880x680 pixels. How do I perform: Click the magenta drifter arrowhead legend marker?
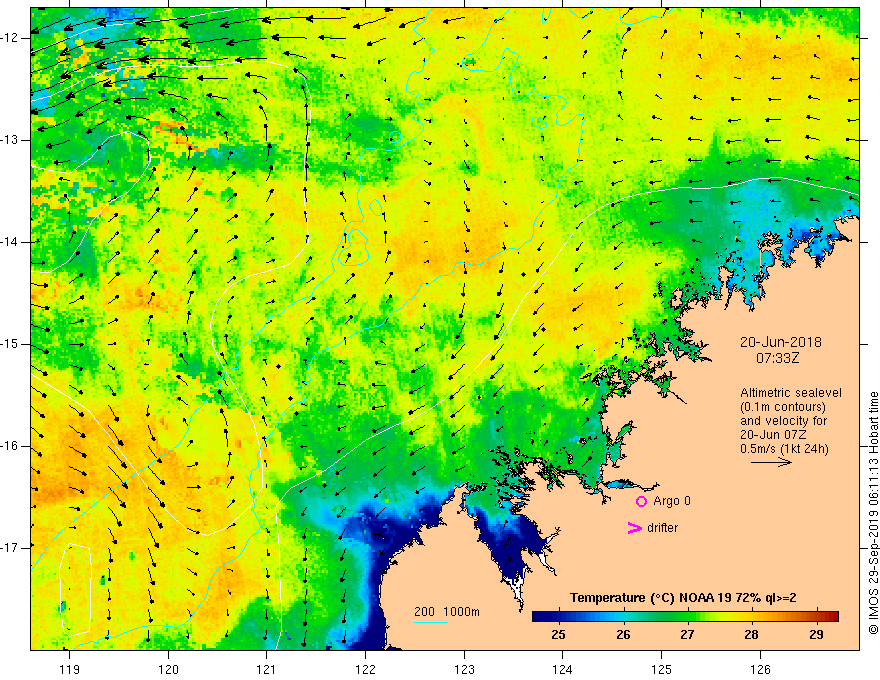(634, 528)
